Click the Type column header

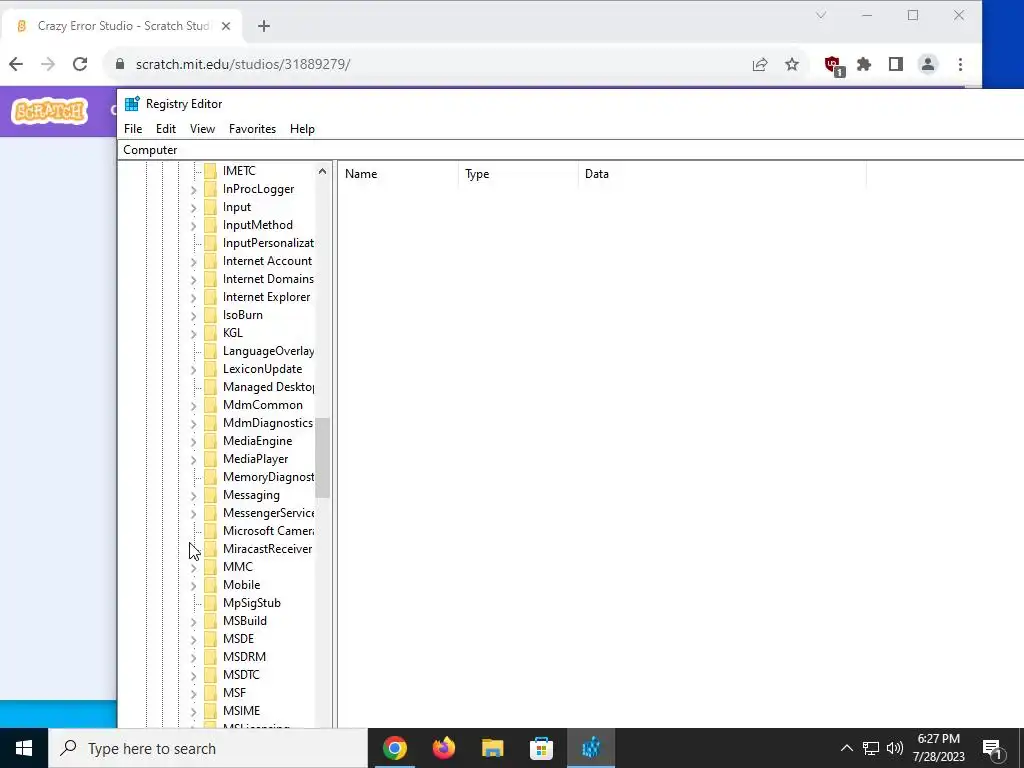tap(518, 174)
